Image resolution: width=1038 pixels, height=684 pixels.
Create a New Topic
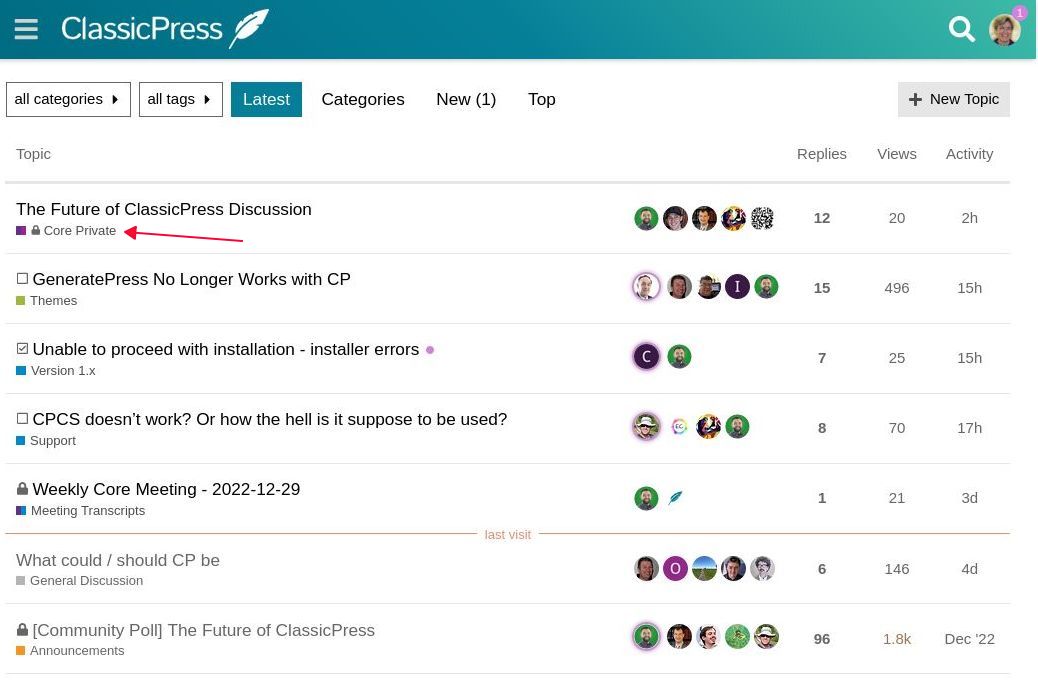click(953, 99)
